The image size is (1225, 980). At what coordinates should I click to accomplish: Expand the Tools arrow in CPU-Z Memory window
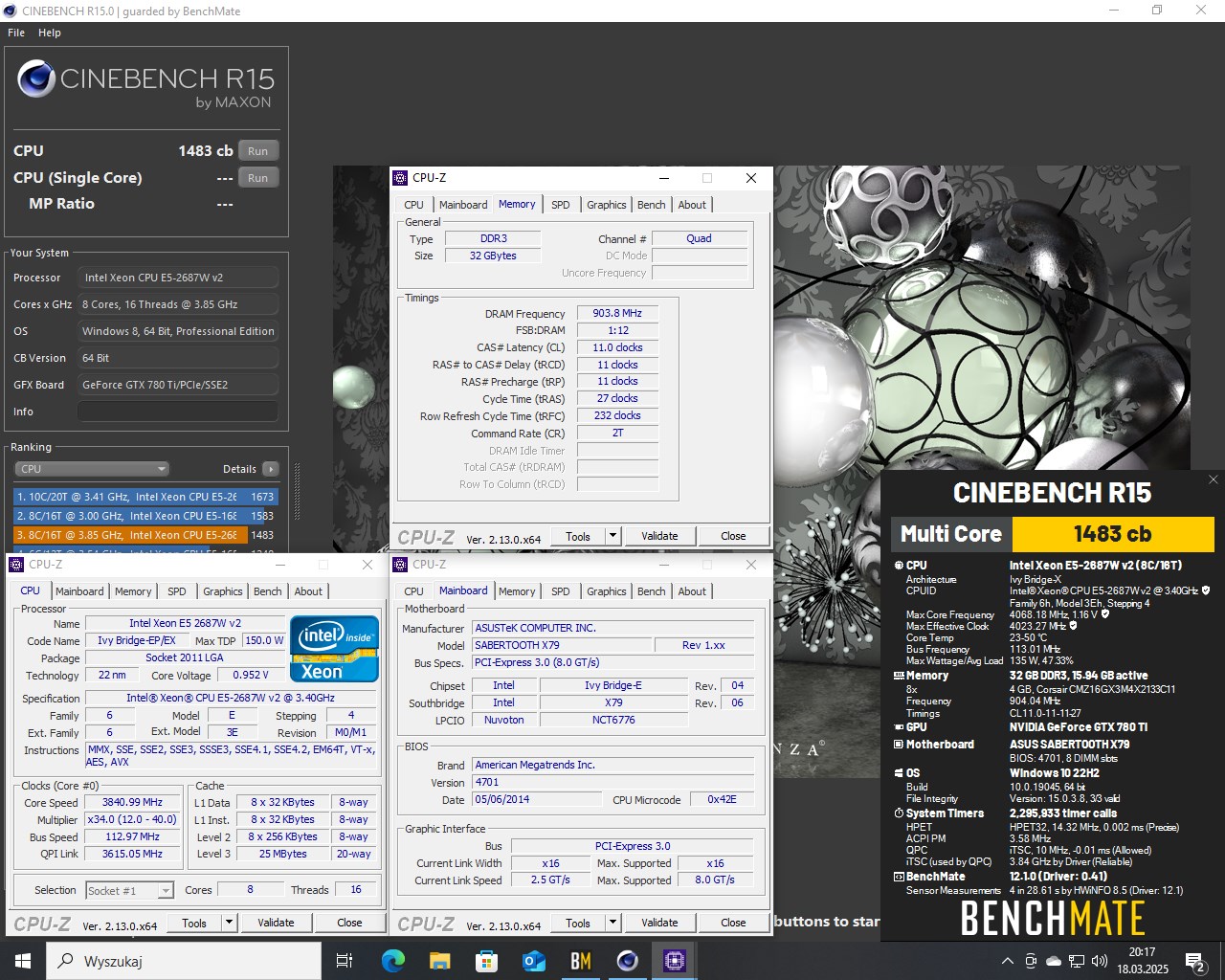[612, 536]
